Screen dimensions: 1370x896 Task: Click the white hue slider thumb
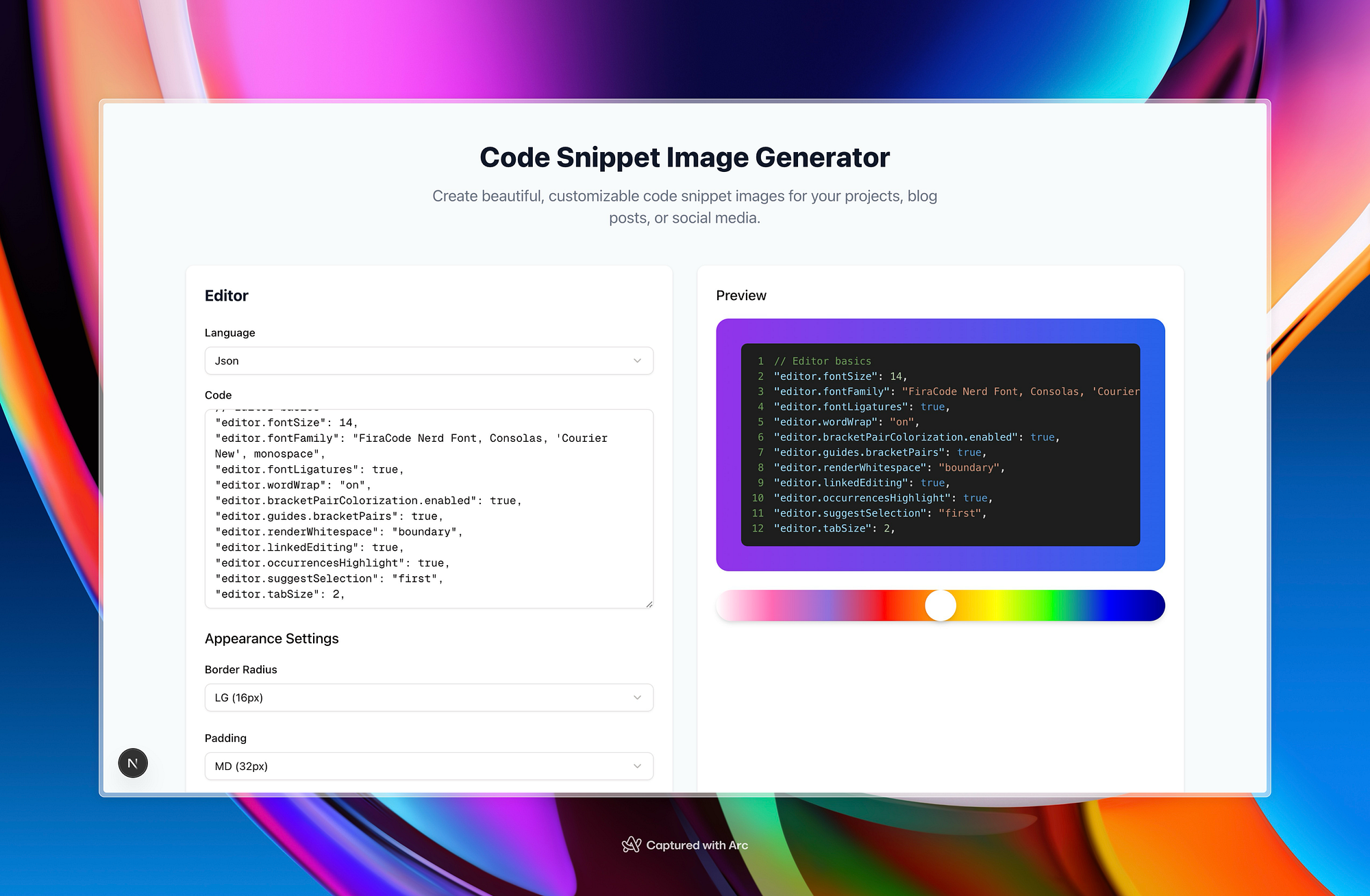coord(941,606)
